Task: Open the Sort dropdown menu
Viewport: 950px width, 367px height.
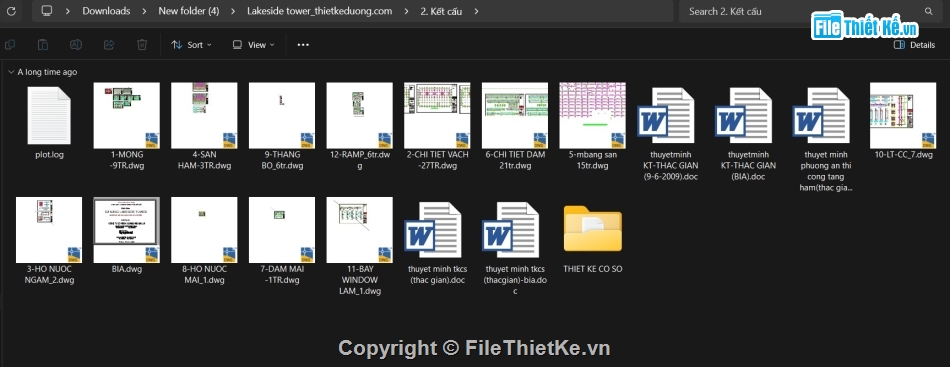Action: 191,45
